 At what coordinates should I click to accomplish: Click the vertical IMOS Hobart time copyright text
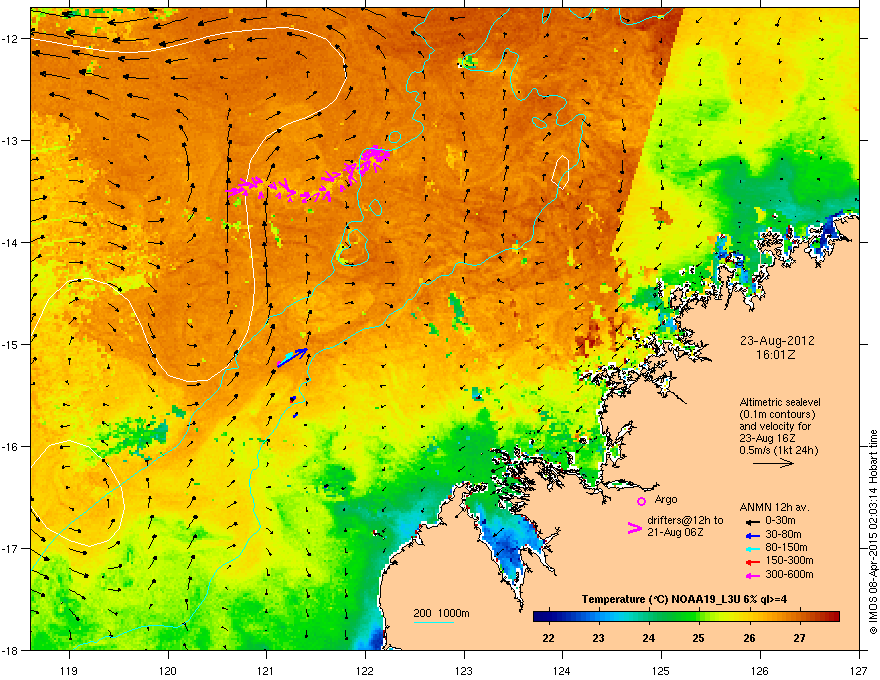[873, 532]
